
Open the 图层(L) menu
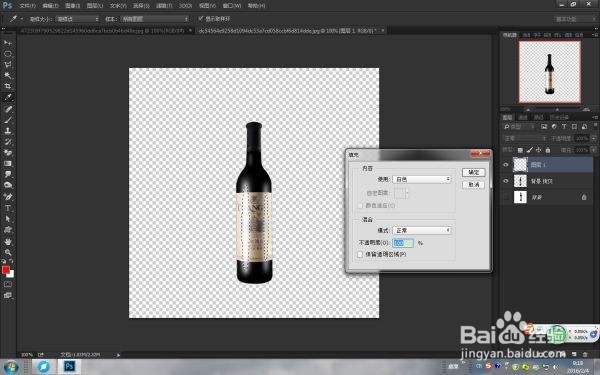(95, 6)
